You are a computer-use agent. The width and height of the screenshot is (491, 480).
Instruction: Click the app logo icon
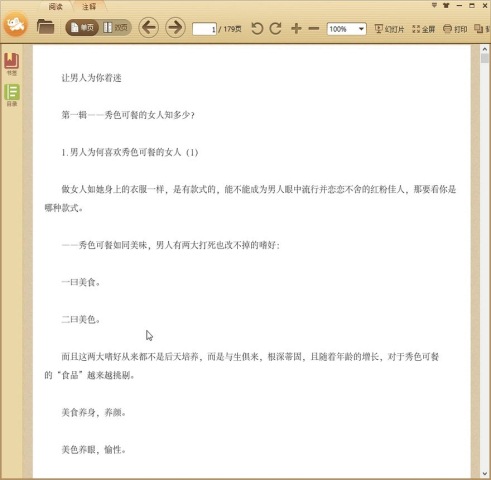[15, 24]
